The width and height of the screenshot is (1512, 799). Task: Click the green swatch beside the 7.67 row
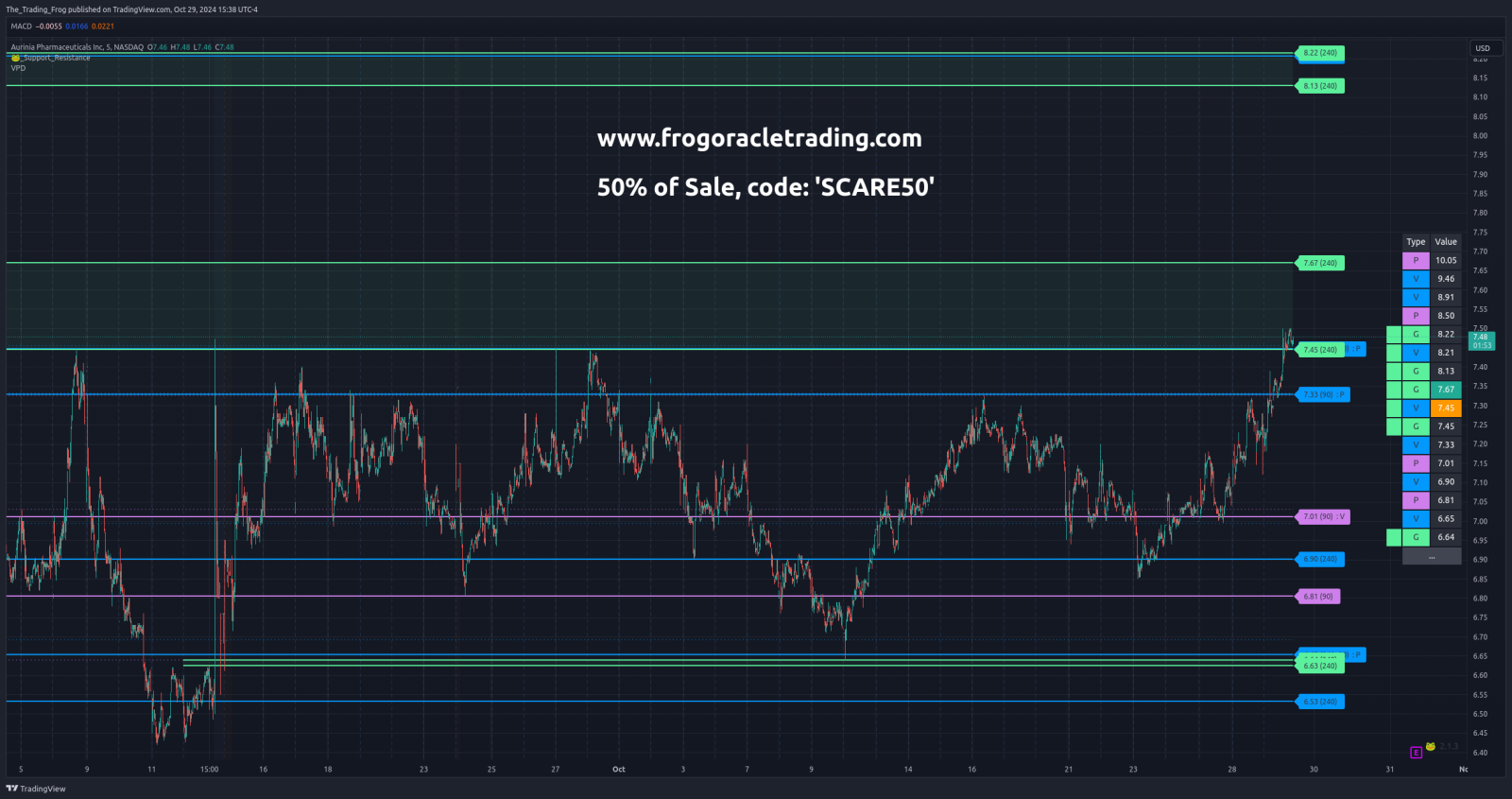tap(1394, 390)
